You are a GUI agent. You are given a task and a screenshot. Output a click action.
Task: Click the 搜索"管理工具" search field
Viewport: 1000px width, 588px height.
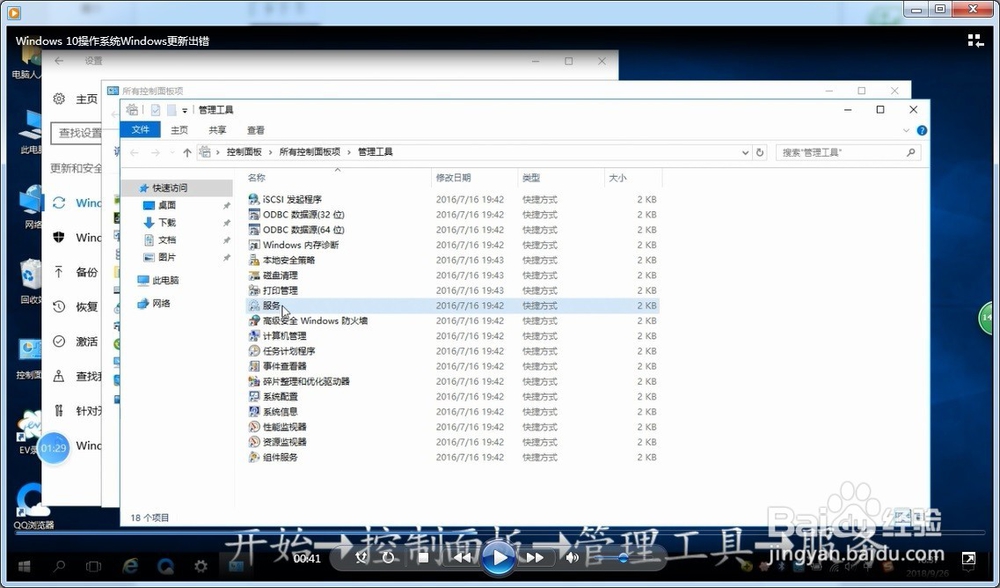click(848, 152)
